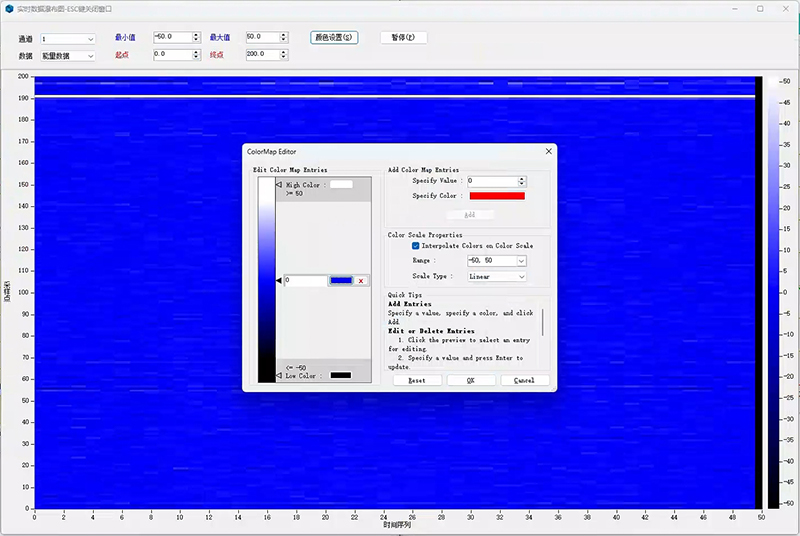Increase the 最小值 spinner value
Image resolution: width=800 pixels, height=536 pixels.
pos(197,35)
